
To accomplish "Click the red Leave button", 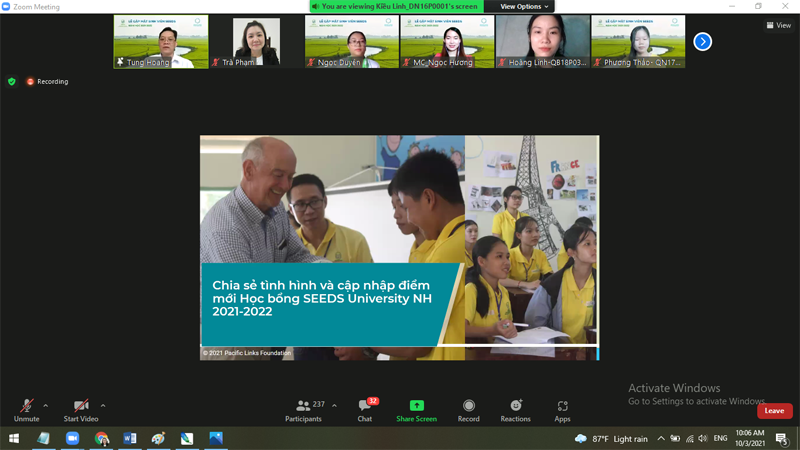I will point(774,411).
